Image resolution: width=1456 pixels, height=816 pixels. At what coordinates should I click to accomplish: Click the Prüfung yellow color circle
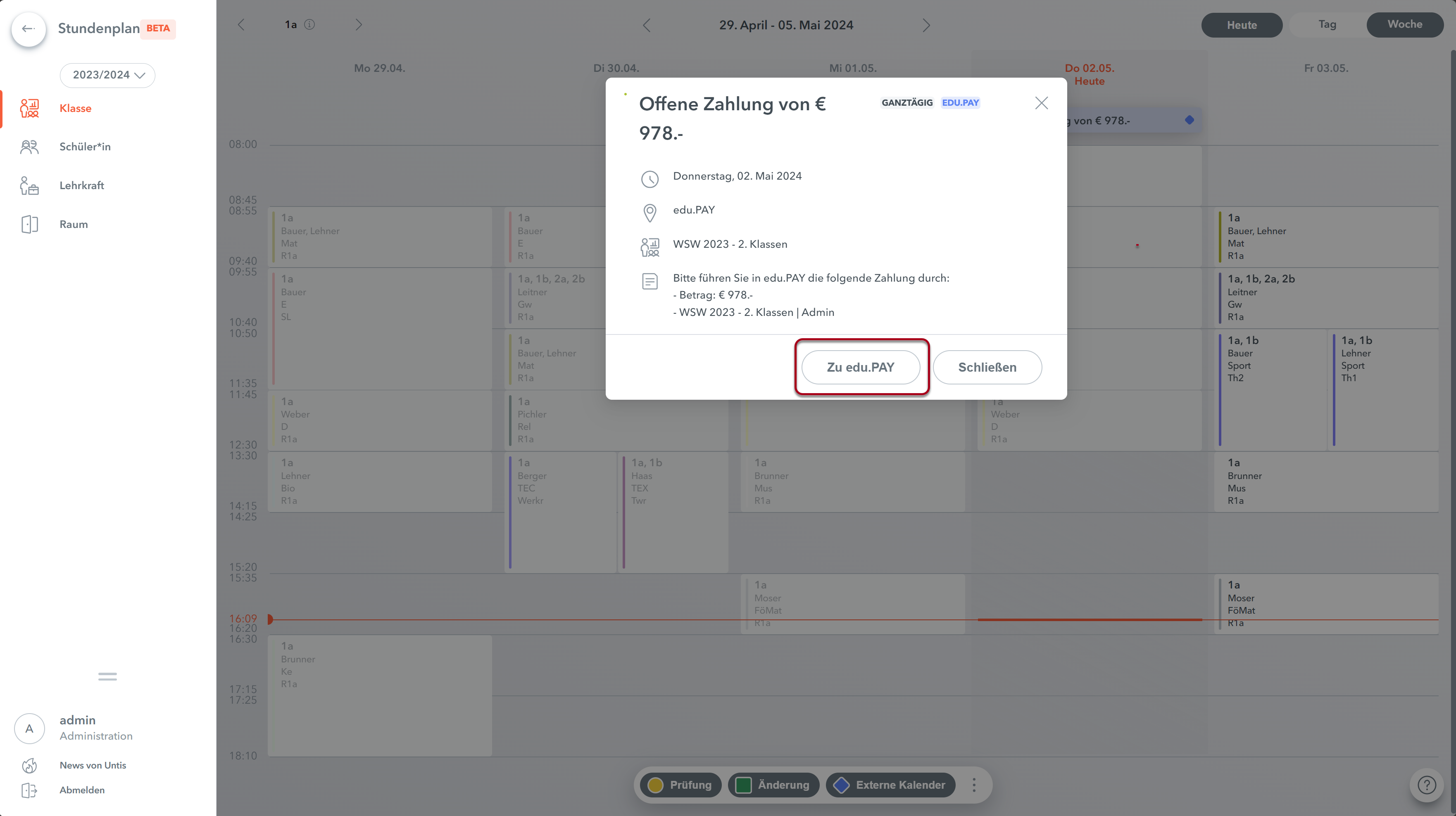tap(655, 785)
